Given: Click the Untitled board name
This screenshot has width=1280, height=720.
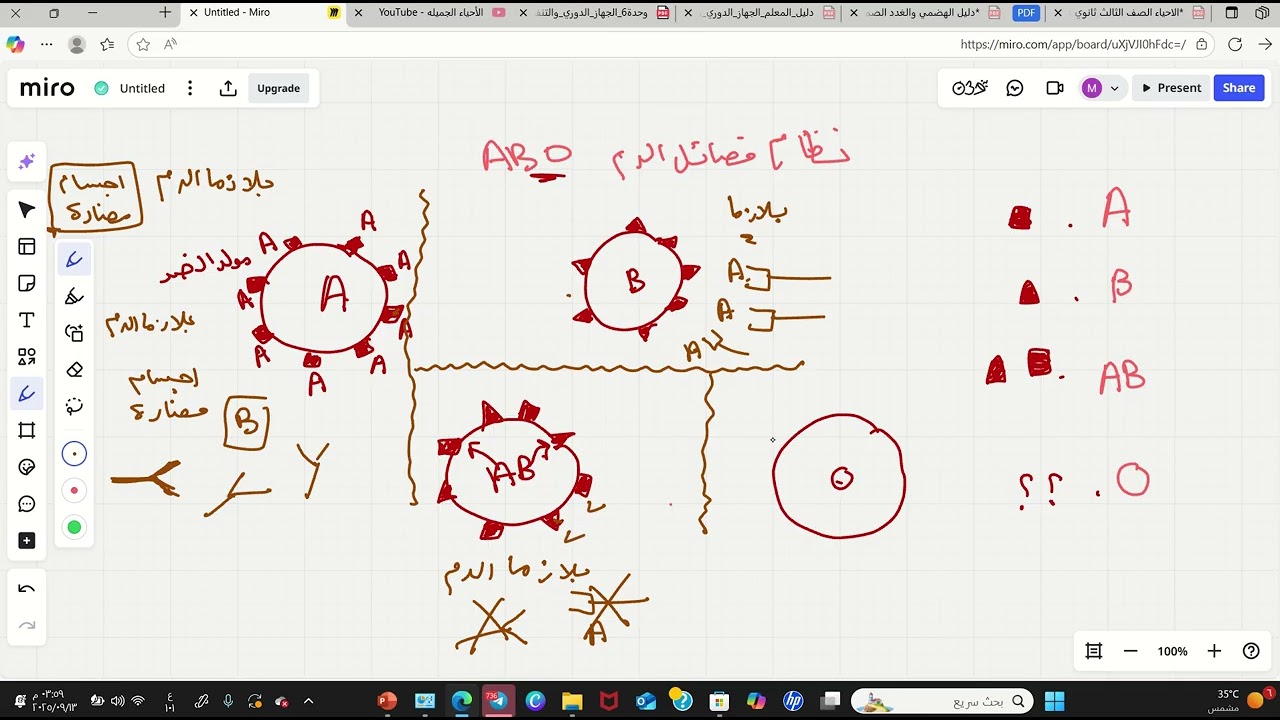Looking at the screenshot, I should coord(142,88).
